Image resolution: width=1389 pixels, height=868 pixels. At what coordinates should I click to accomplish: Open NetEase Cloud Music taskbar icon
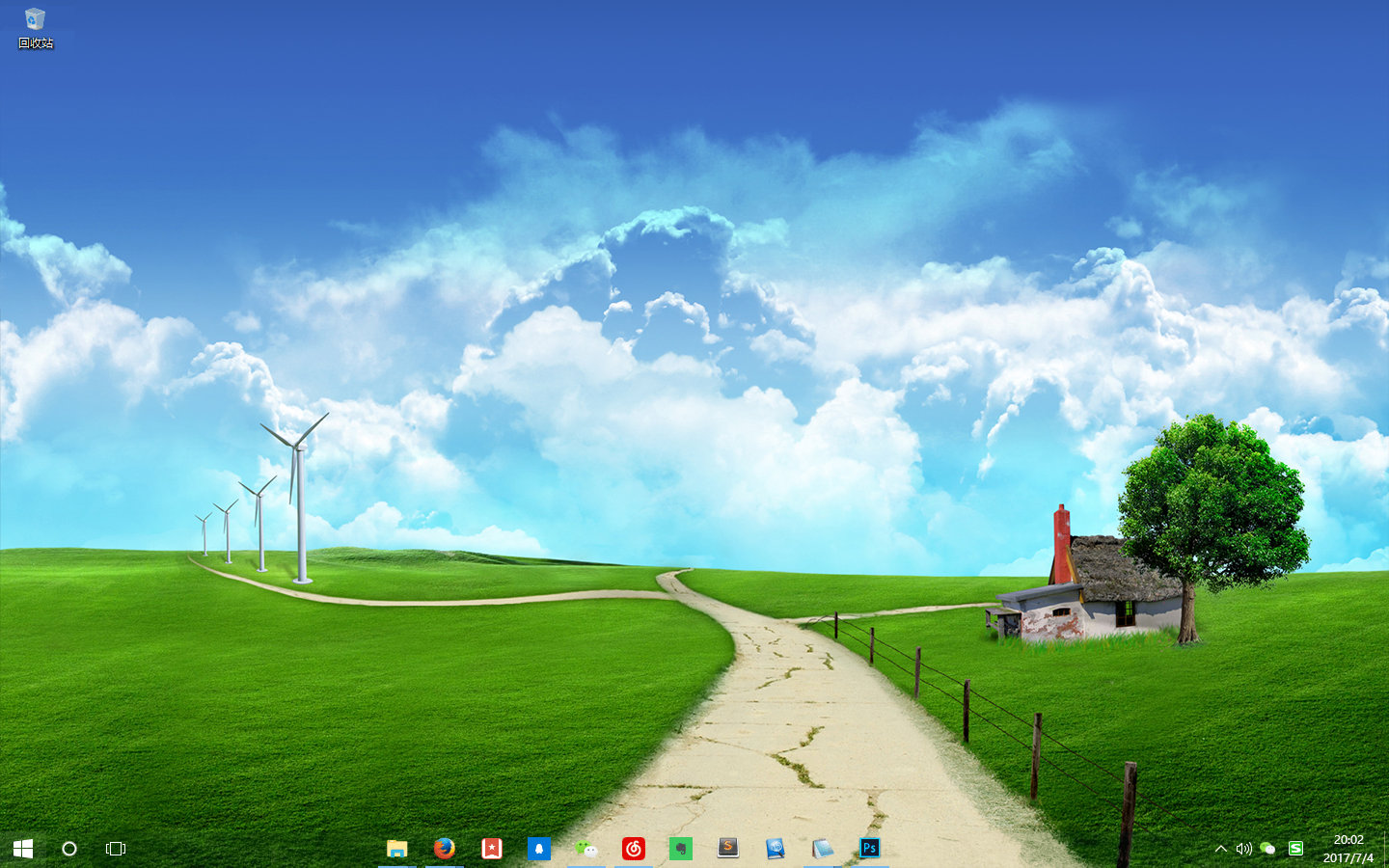click(634, 849)
